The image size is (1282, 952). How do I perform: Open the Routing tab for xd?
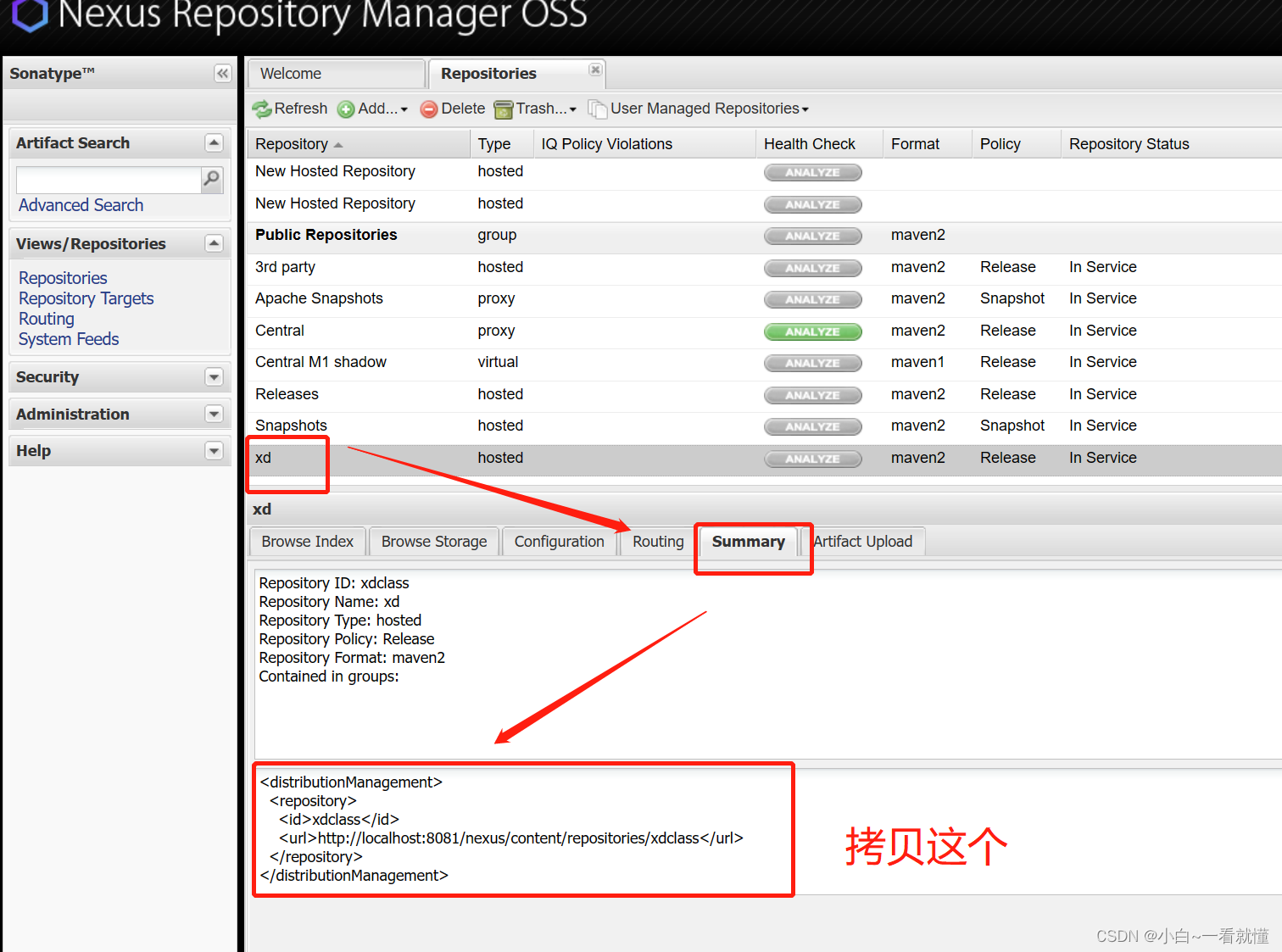coord(658,542)
